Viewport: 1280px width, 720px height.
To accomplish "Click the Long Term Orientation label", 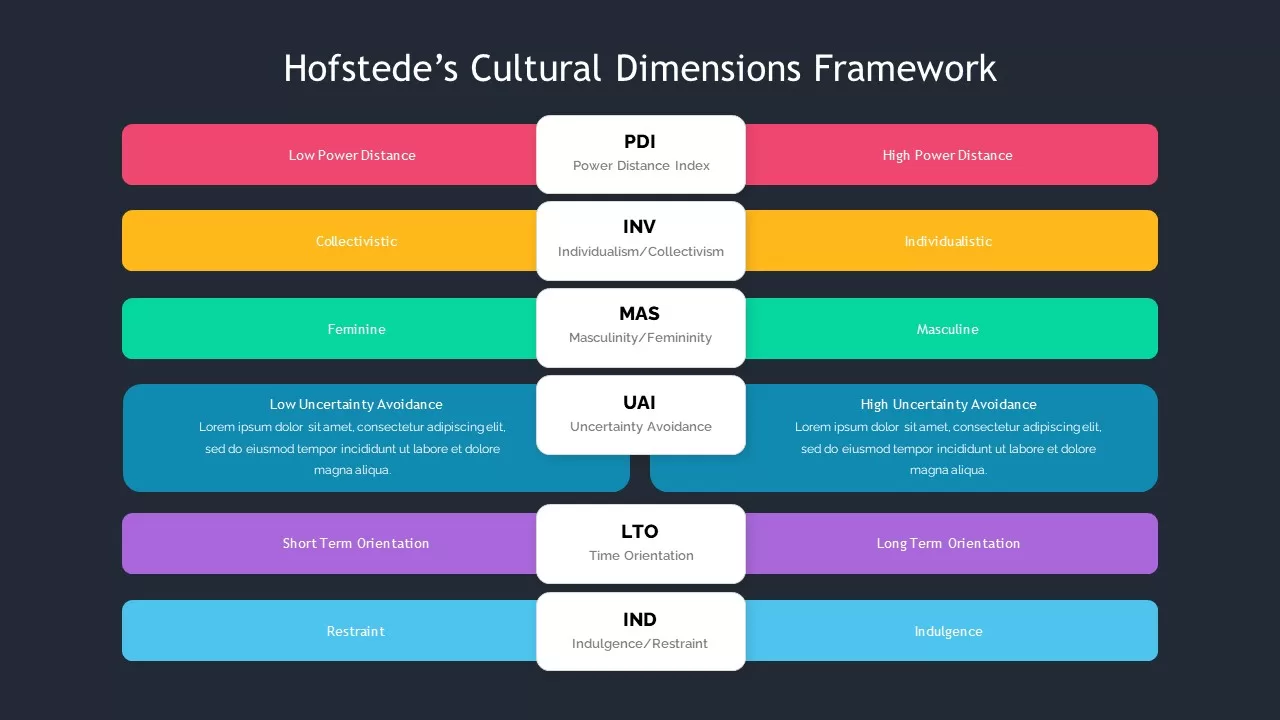I will pyautogui.click(x=948, y=544).
